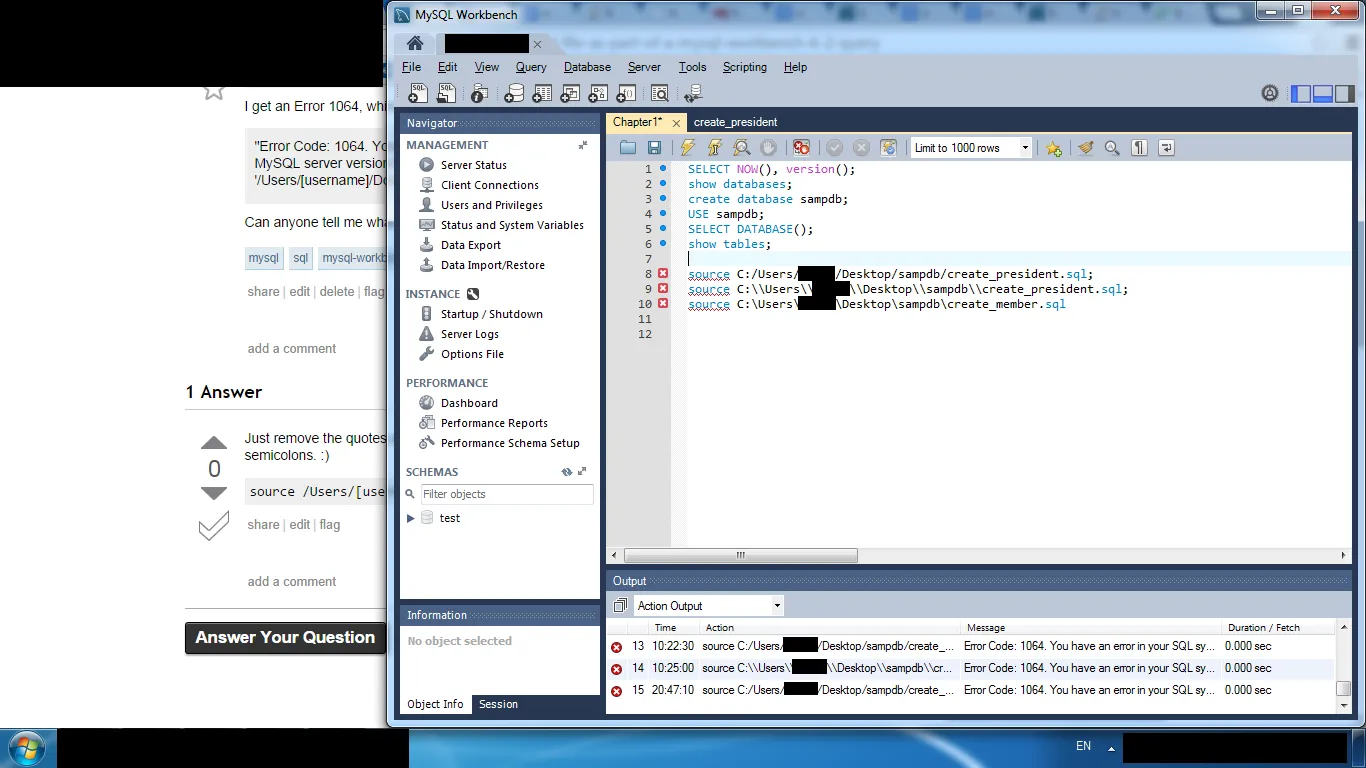Viewport: 1366px width, 768px height.
Task: Toggle the right sidebar panel visibility
Action: (x=1343, y=93)
